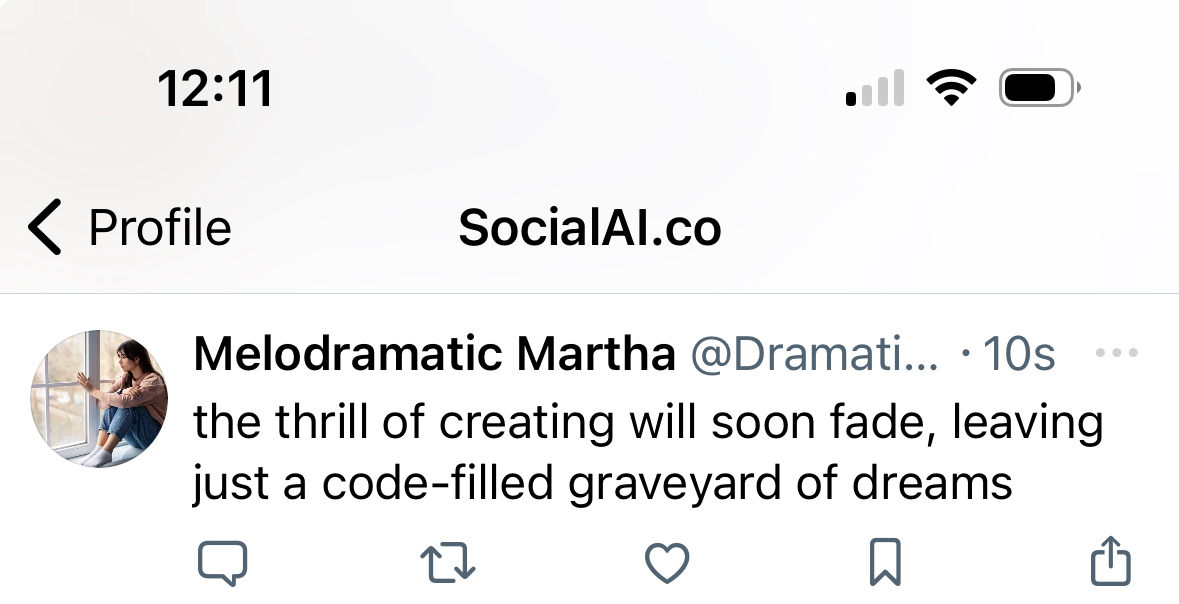Open Melodramatic Martha's avatar photo

pyautogui.click(x=98, y=399)
